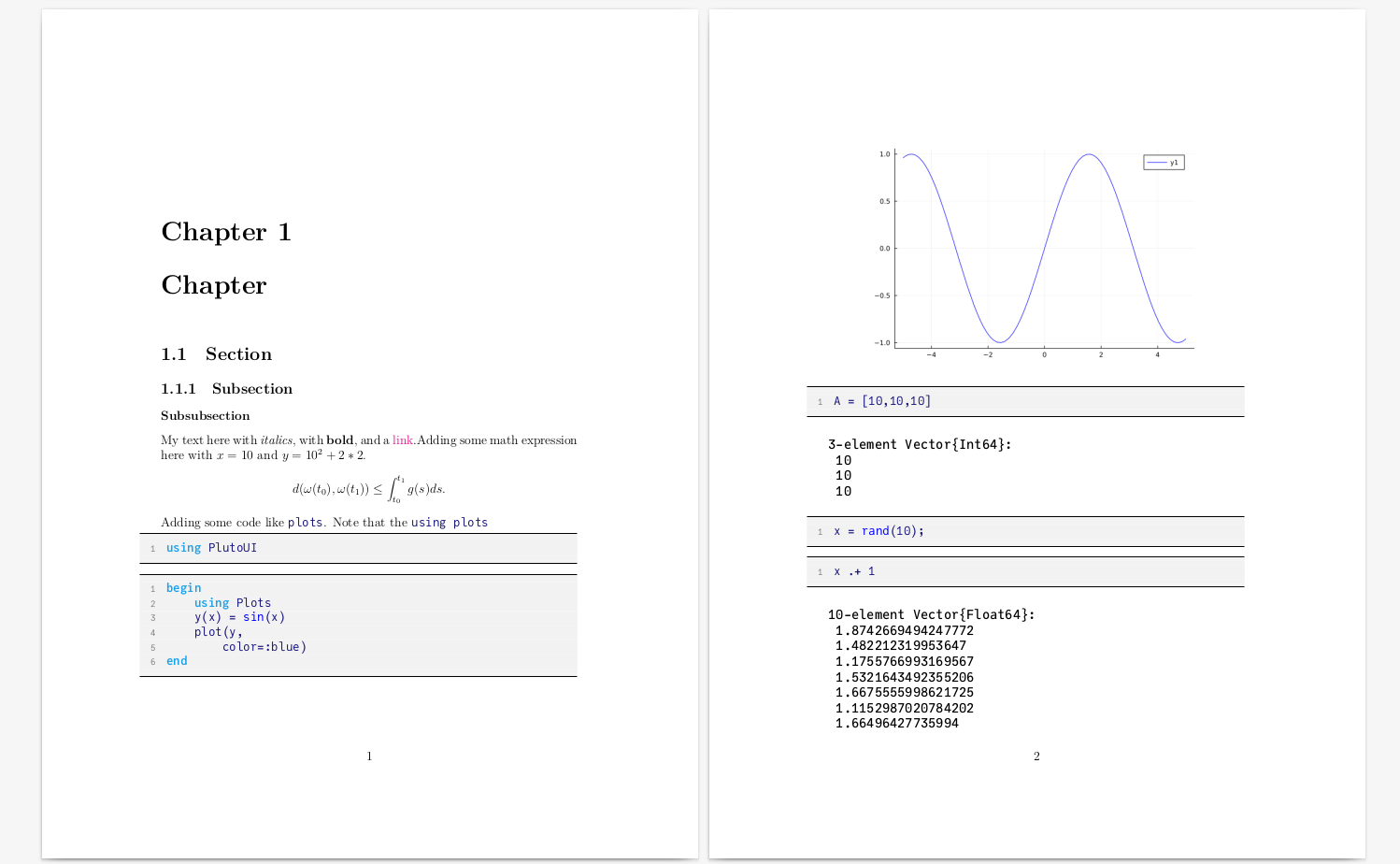This screenshot has height=864, width=1400.
Task: Click the 'Subsubsection' heading
Action: pos(206,416)
